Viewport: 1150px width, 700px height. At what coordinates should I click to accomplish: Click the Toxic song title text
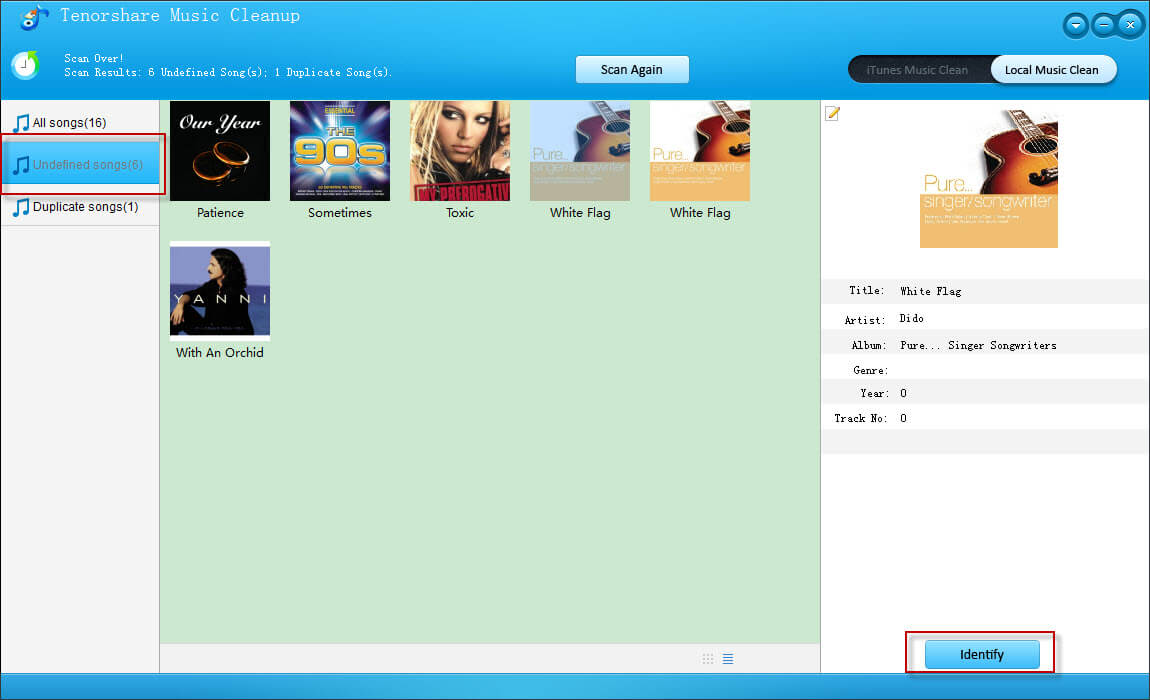click(x=460, y=213)
